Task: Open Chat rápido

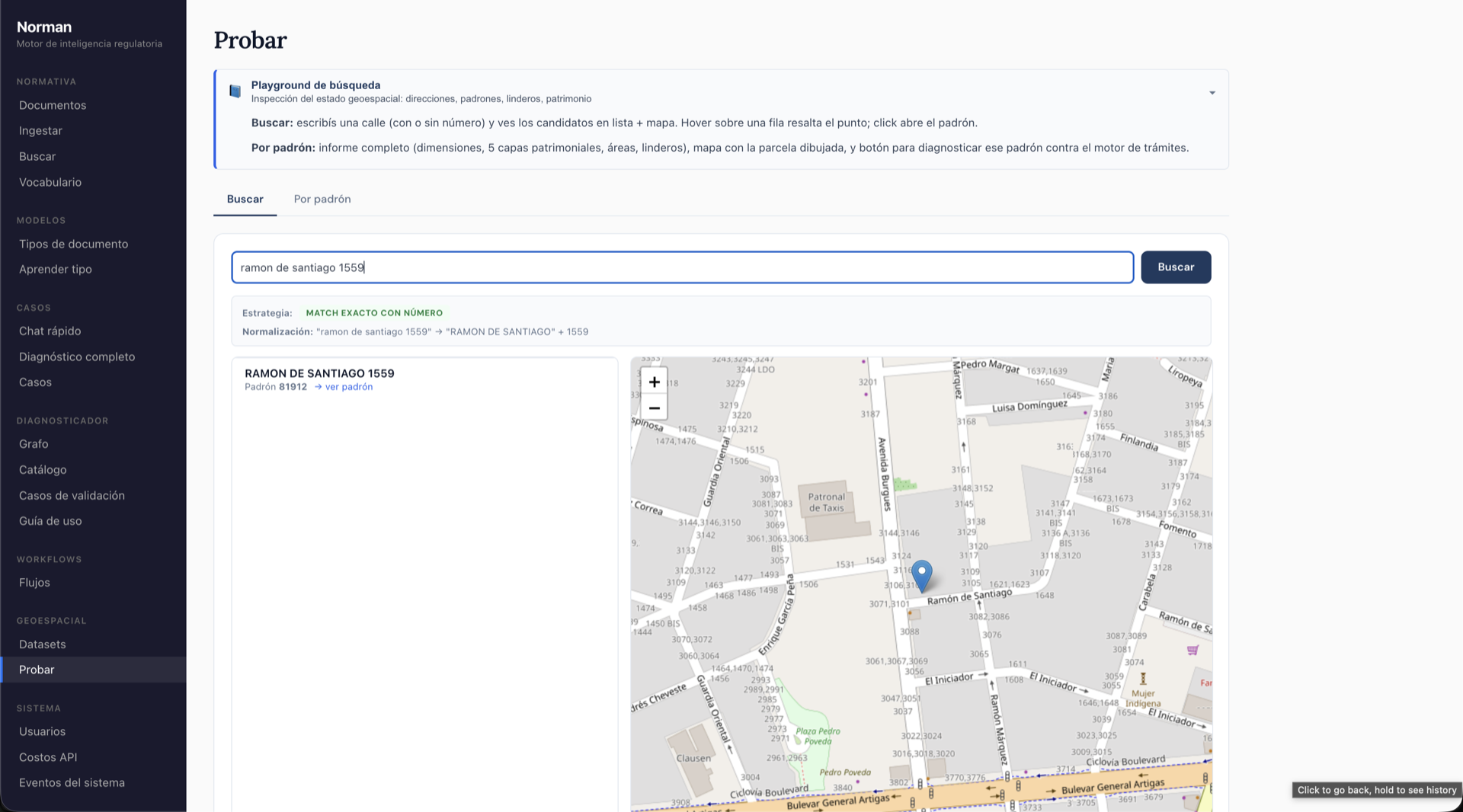Action: tap(50, 331)
